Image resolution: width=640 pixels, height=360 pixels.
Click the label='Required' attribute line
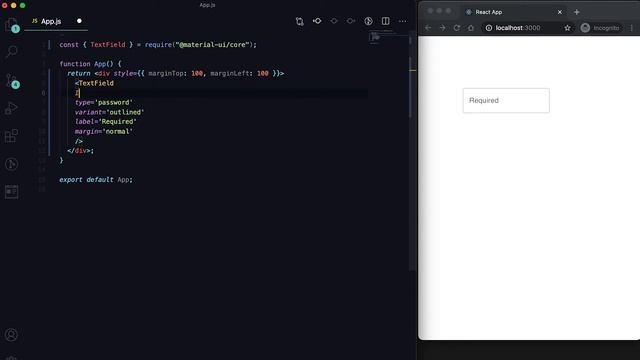click(x=106, y=121)
